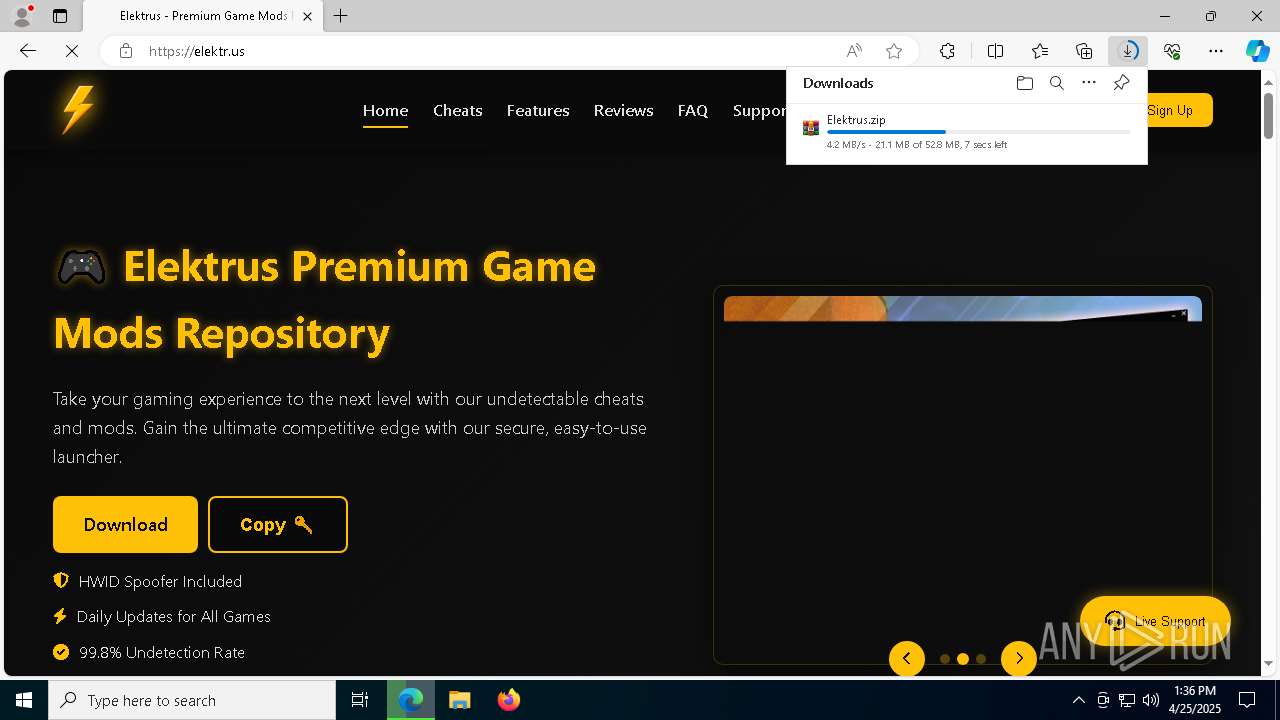Screen dimensions: 1280x720
Task: Open the notification center icon
Action: pos(1247,700)
